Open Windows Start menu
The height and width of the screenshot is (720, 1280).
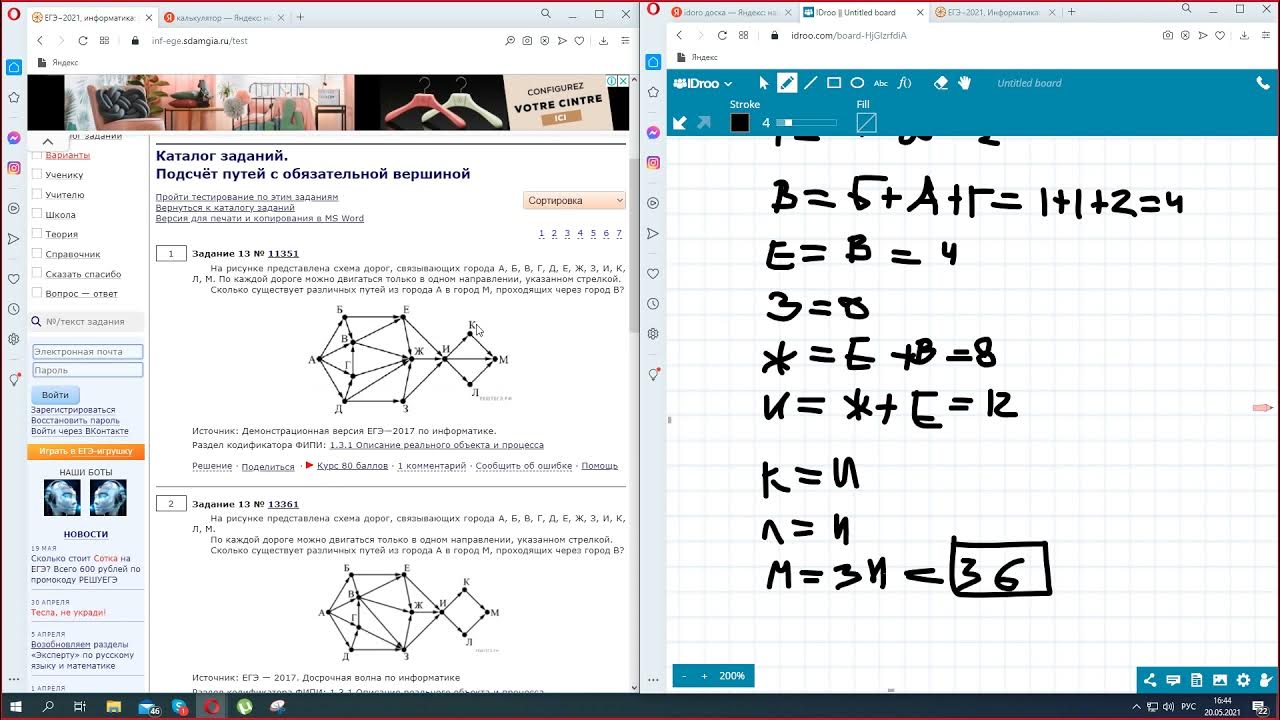click(x=15, y=706)
